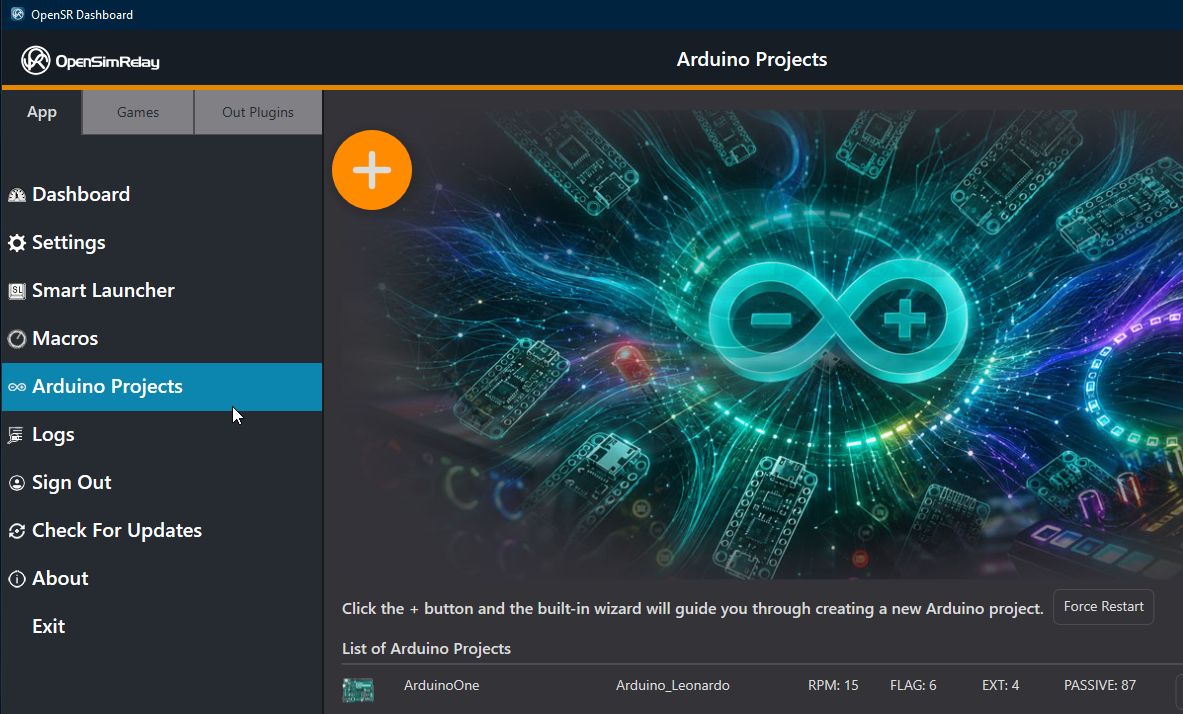Click the Smart Launcher SL icon
This screenshot has height=714, width=1183.
click(17, 291)
